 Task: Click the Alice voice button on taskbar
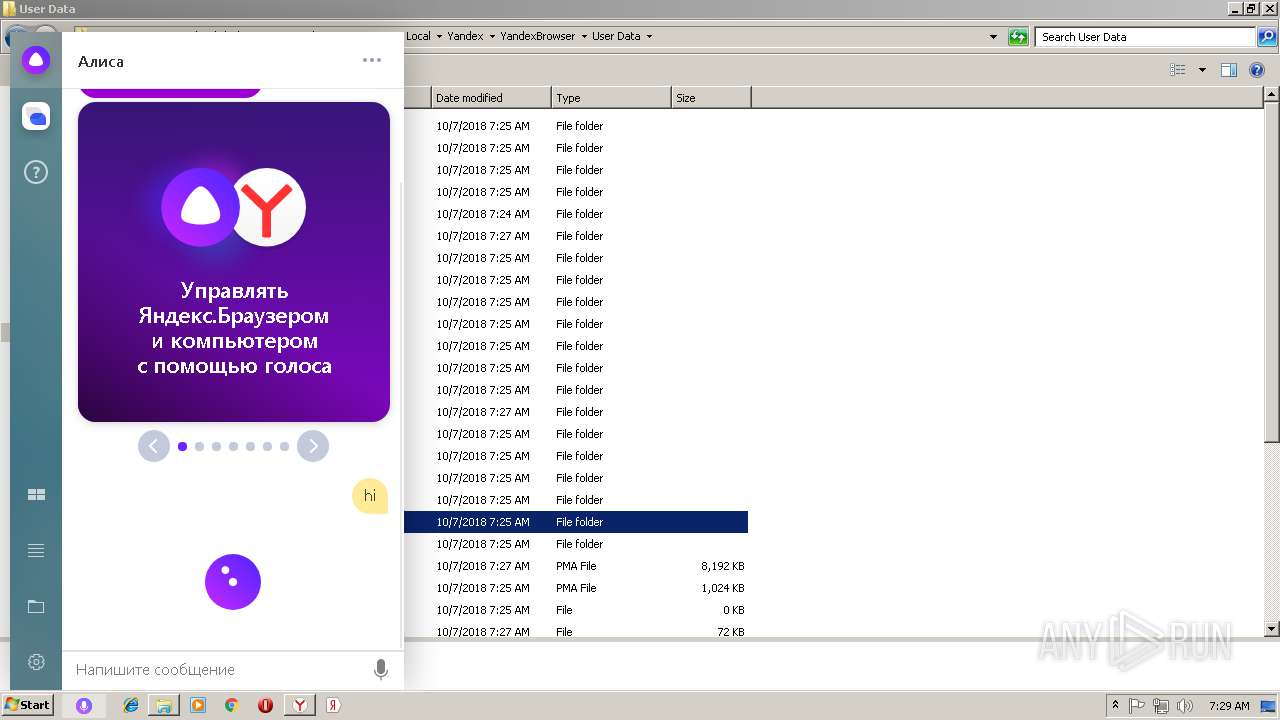[x=84, y=705]
